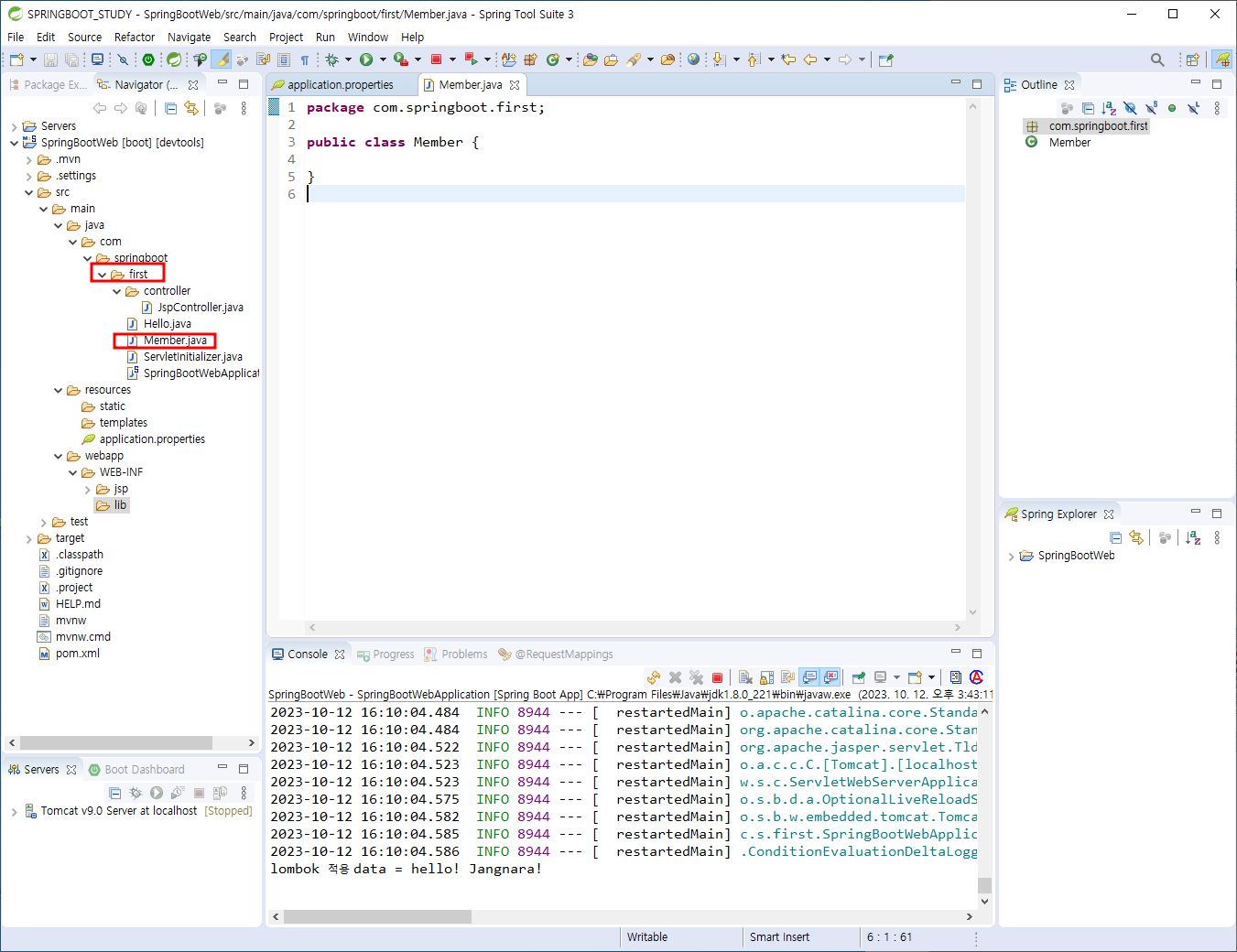Screen dimensions: 1237x952
Task: Click the Open Console icon in the Console toolbar
Action: click(x=915, y=677)
